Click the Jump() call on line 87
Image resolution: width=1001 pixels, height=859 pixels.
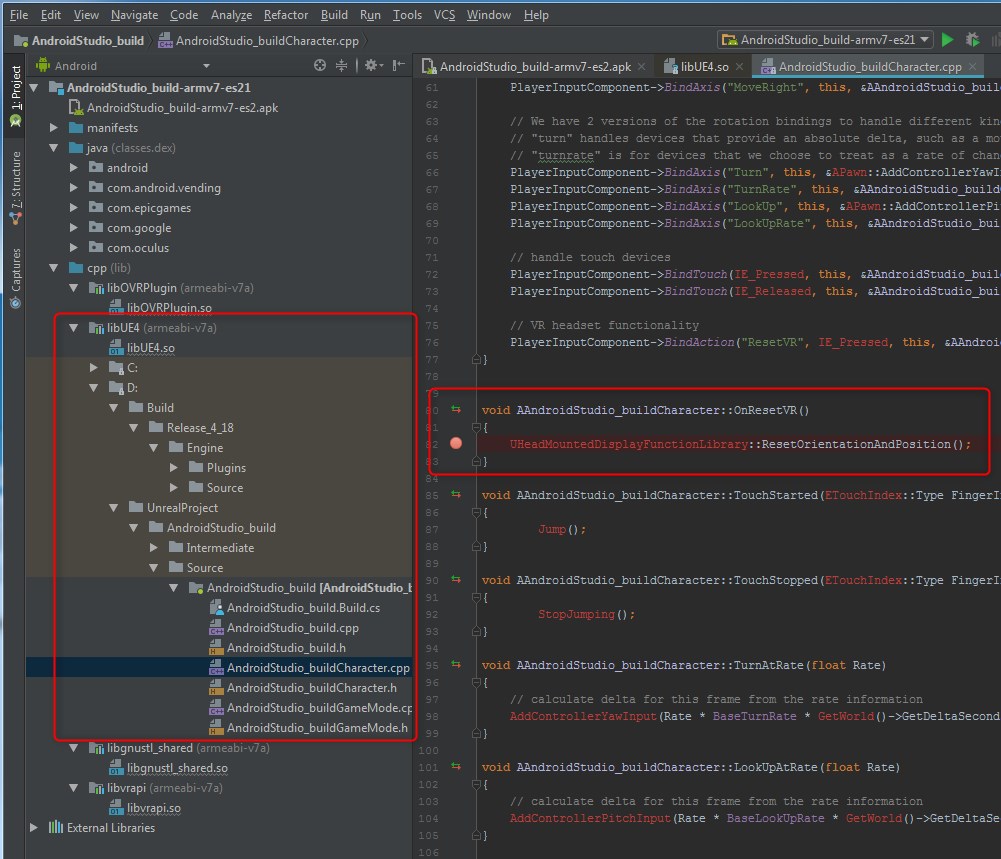click(x=562, y=529)
